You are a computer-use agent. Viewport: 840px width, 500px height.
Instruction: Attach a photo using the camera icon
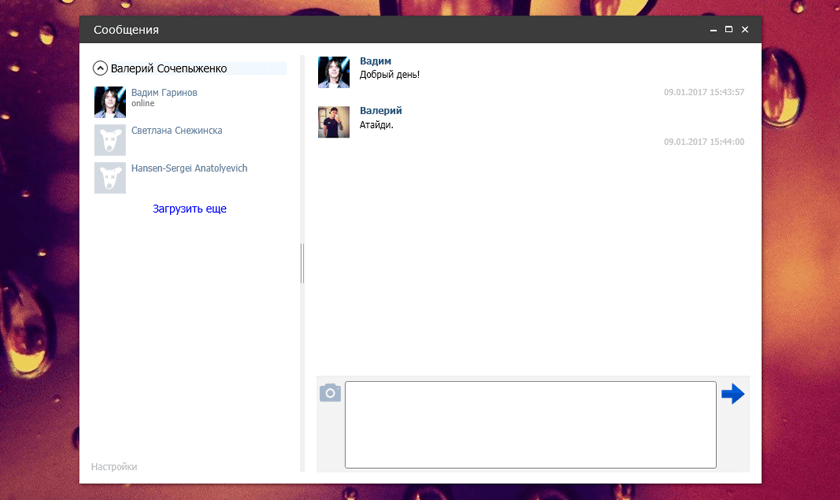pos(330,393)
